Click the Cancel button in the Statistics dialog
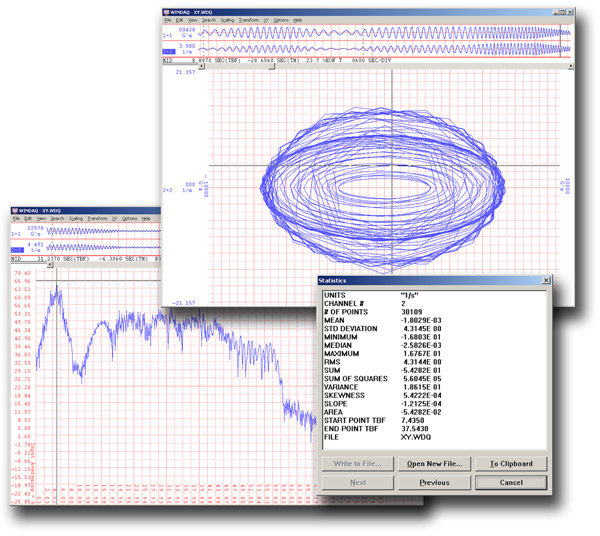 tap(511, 482)
